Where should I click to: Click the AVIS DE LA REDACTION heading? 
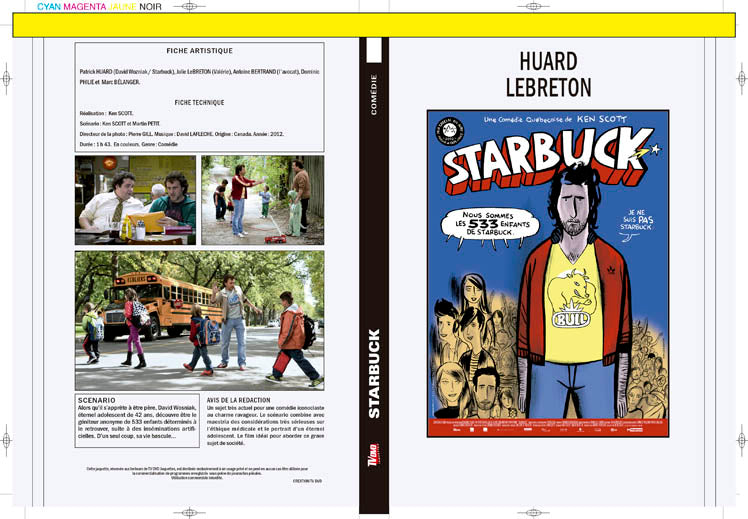(239, 400)
